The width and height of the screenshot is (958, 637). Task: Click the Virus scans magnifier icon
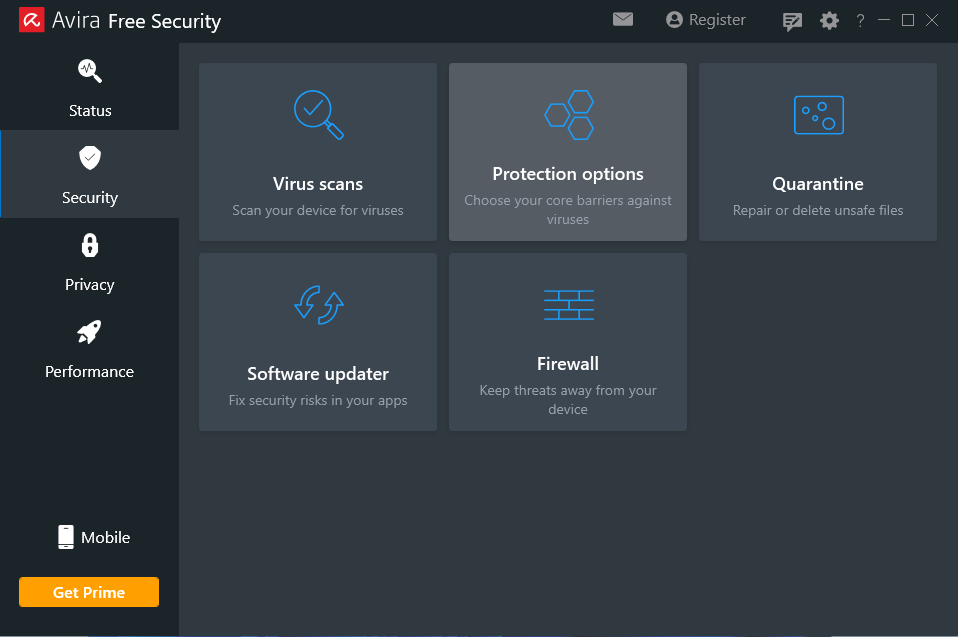pyautogui.click(x=318, y=115)
